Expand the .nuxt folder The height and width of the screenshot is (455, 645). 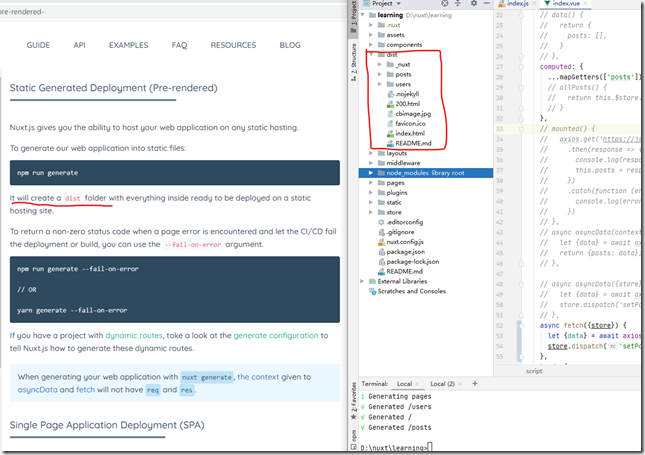click(x=371, y=25)
